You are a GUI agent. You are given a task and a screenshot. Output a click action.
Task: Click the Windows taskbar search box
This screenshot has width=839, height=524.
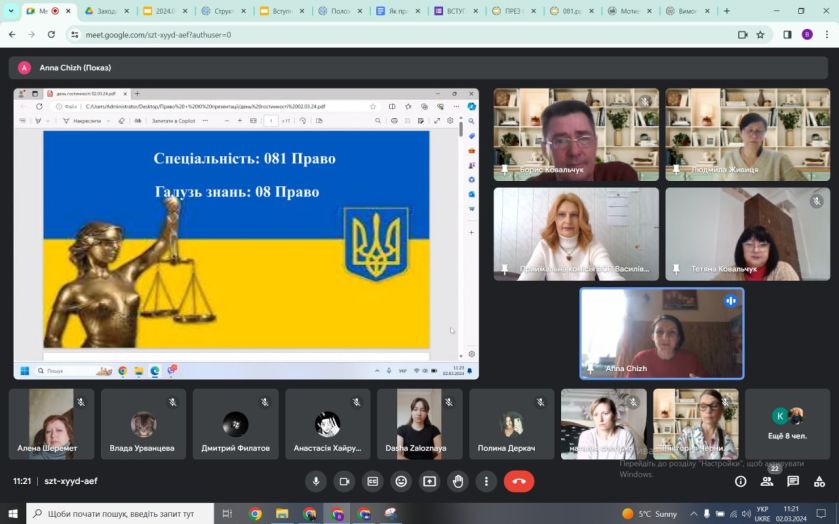[x=120, y=514]
